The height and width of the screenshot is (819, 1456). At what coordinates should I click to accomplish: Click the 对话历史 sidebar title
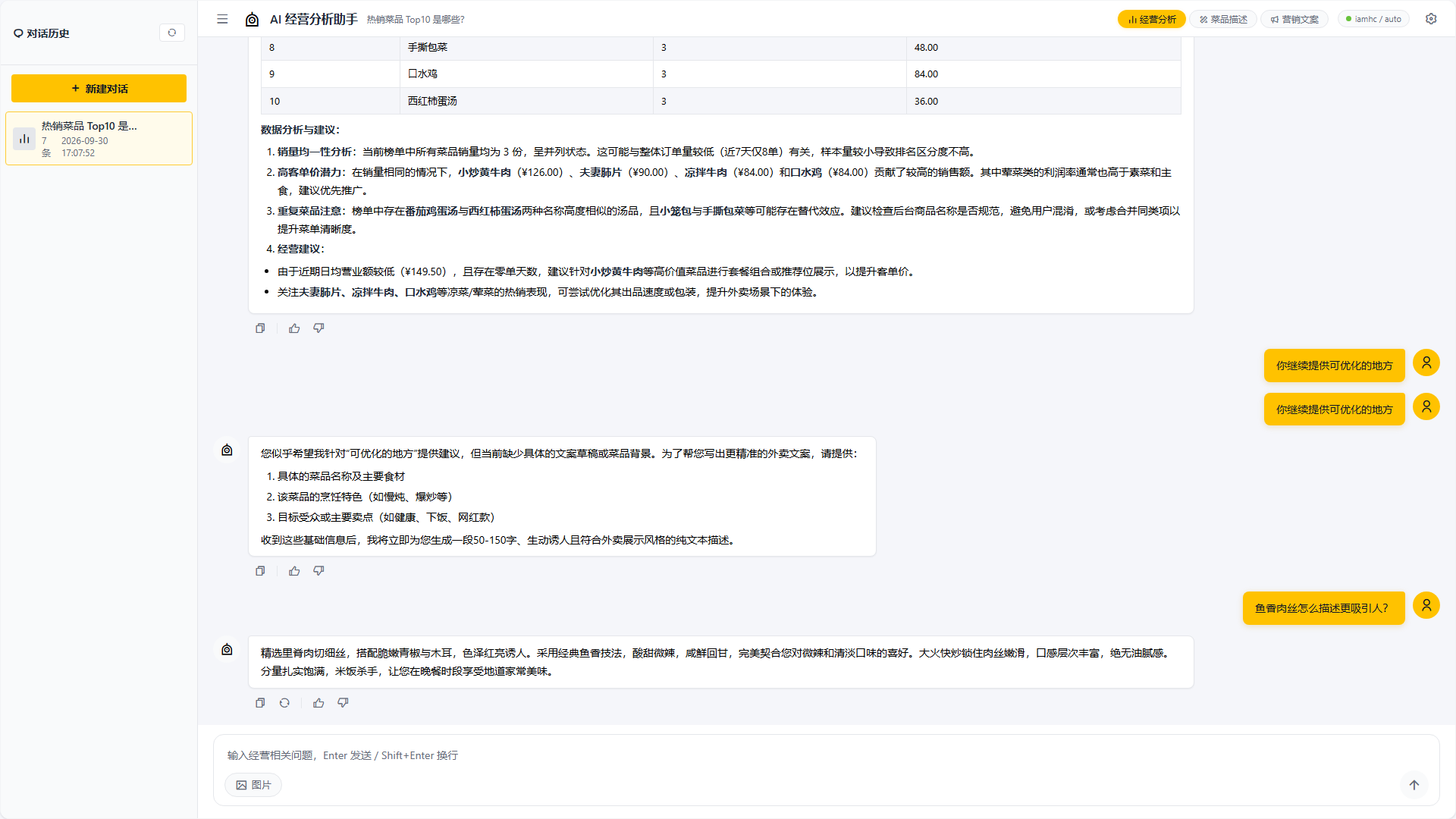[48, 33]
